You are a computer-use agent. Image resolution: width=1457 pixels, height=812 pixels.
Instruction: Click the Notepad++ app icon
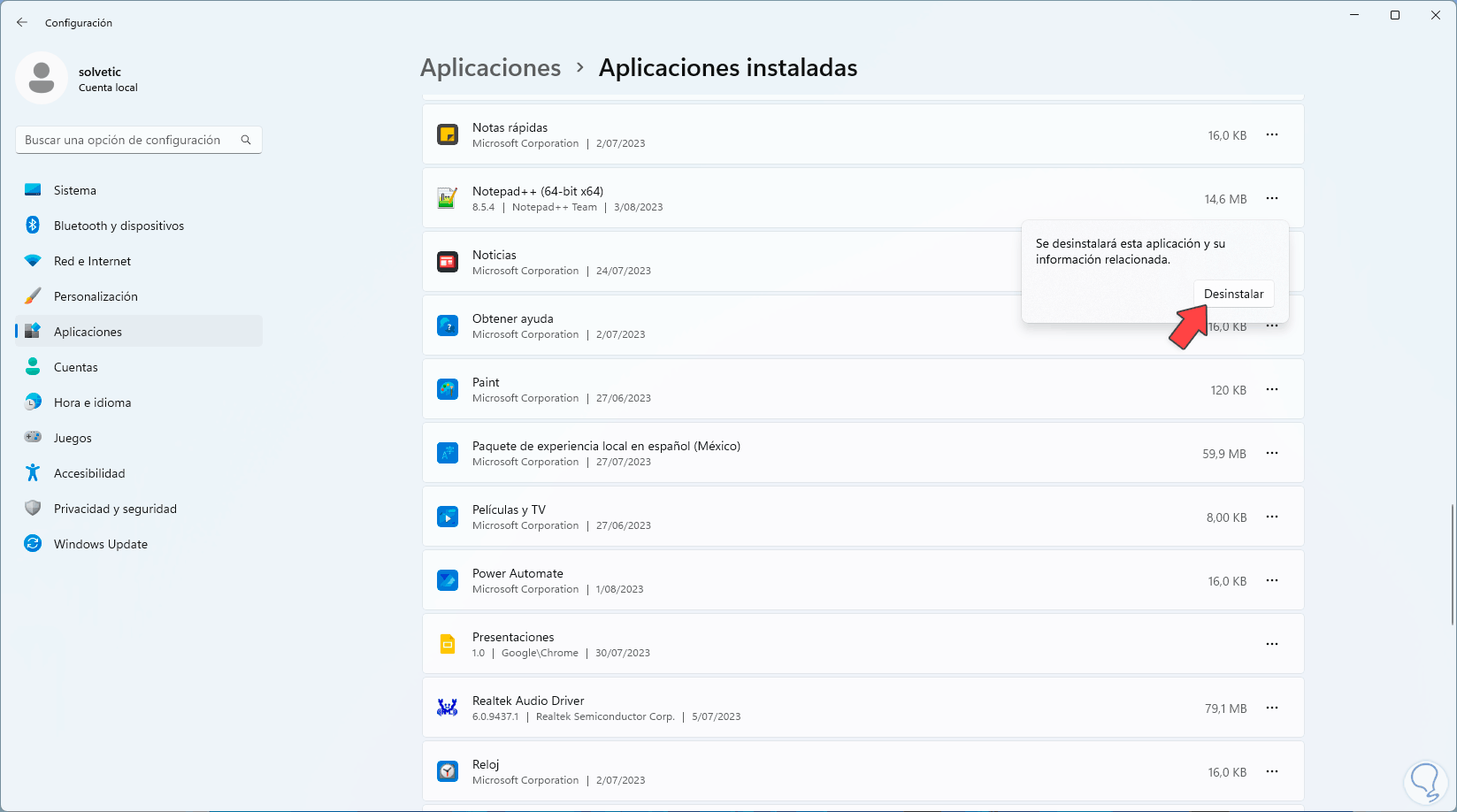point(448,199)
